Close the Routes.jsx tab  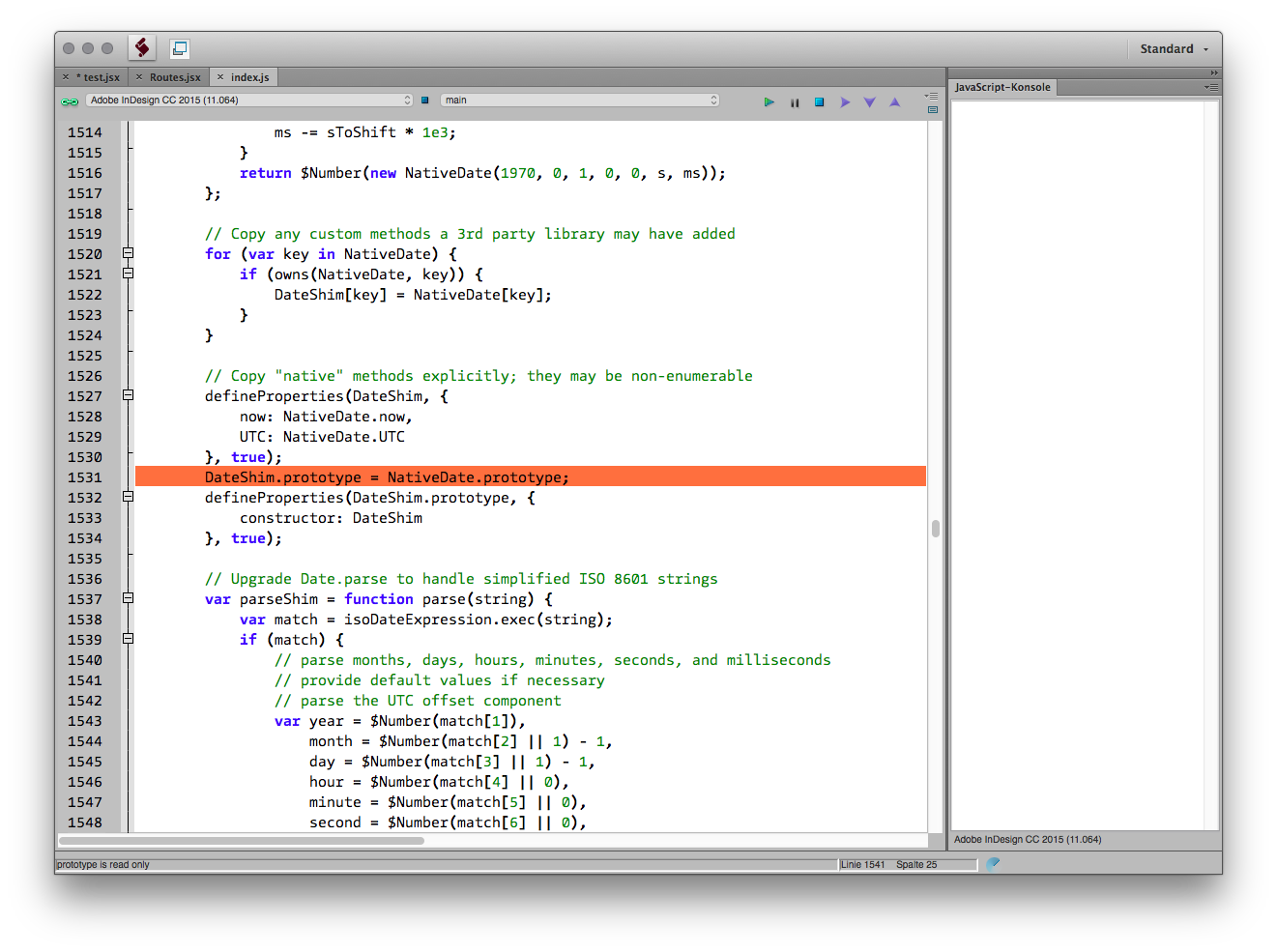139,77
